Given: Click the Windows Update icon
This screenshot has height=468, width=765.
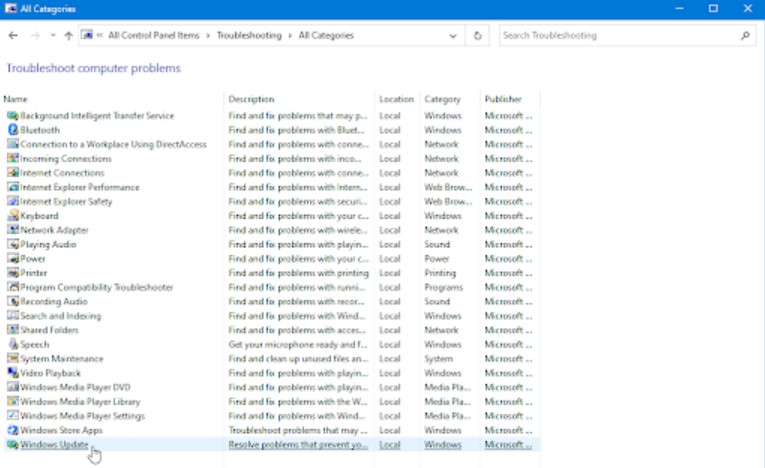Looking at the screenshot, I should click(x=13, y=445).
